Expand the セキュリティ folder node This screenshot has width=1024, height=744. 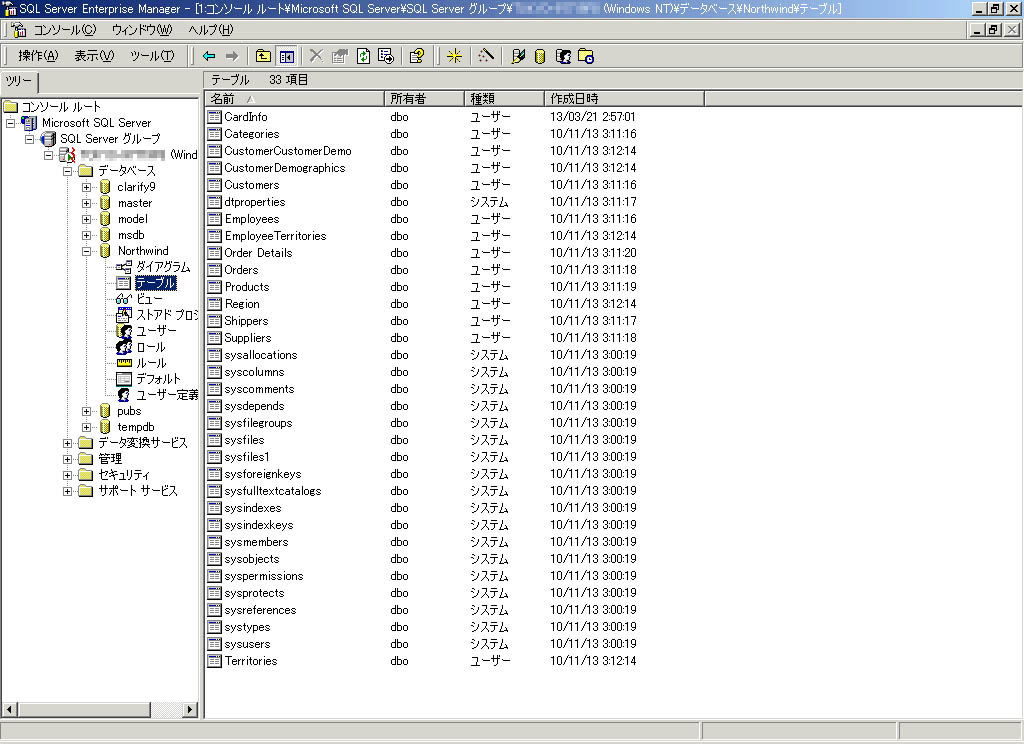click(x=68, y=475)
